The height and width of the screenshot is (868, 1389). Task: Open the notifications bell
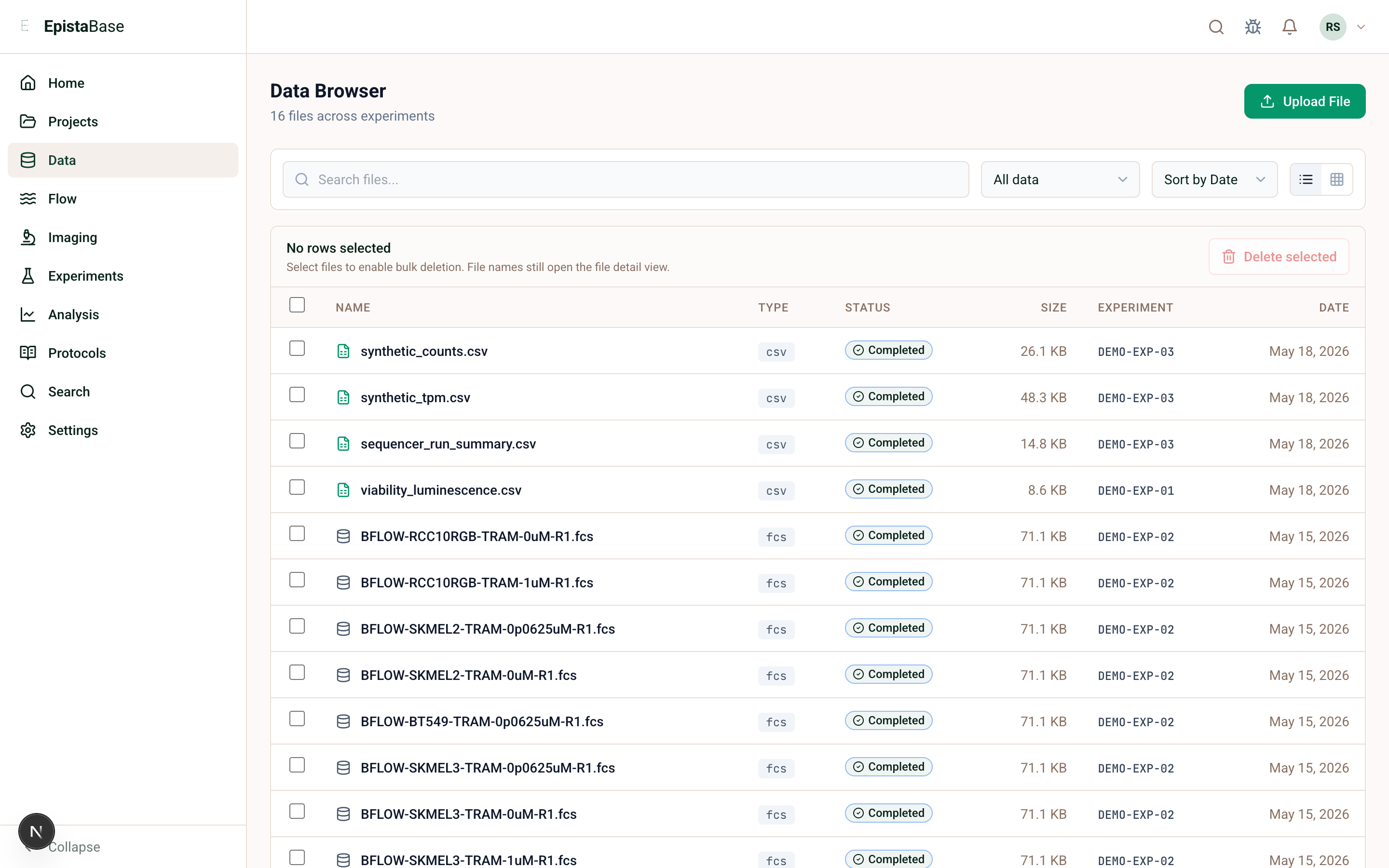(1289, 27)
